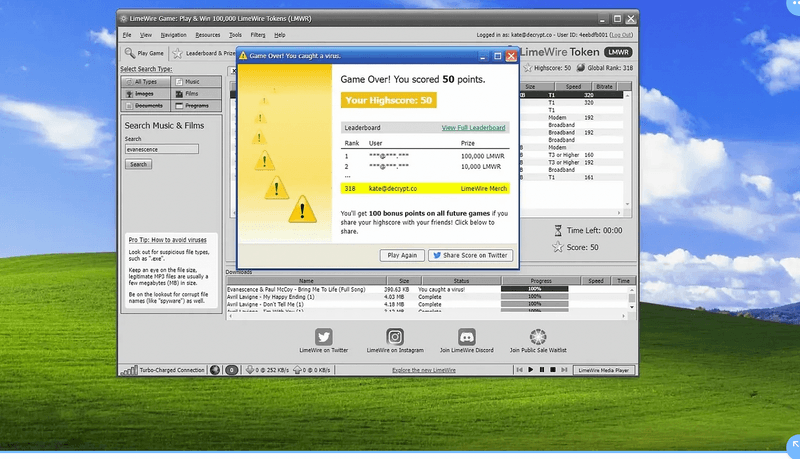Screen dimensions: 800x459
Task: Click the Don't Tell Me progress bar
Action: (x=535, y=304)
